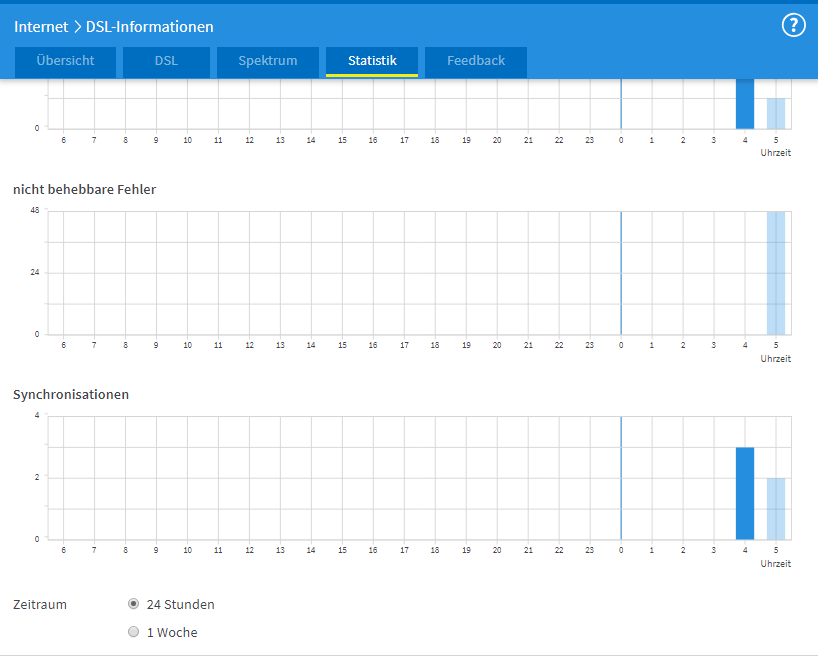Image resolution: width=818 pixels, height=658 pixels.
Task: Click midnight marker line in nicht behebbare Fehler chart
Action: [621, 273]
